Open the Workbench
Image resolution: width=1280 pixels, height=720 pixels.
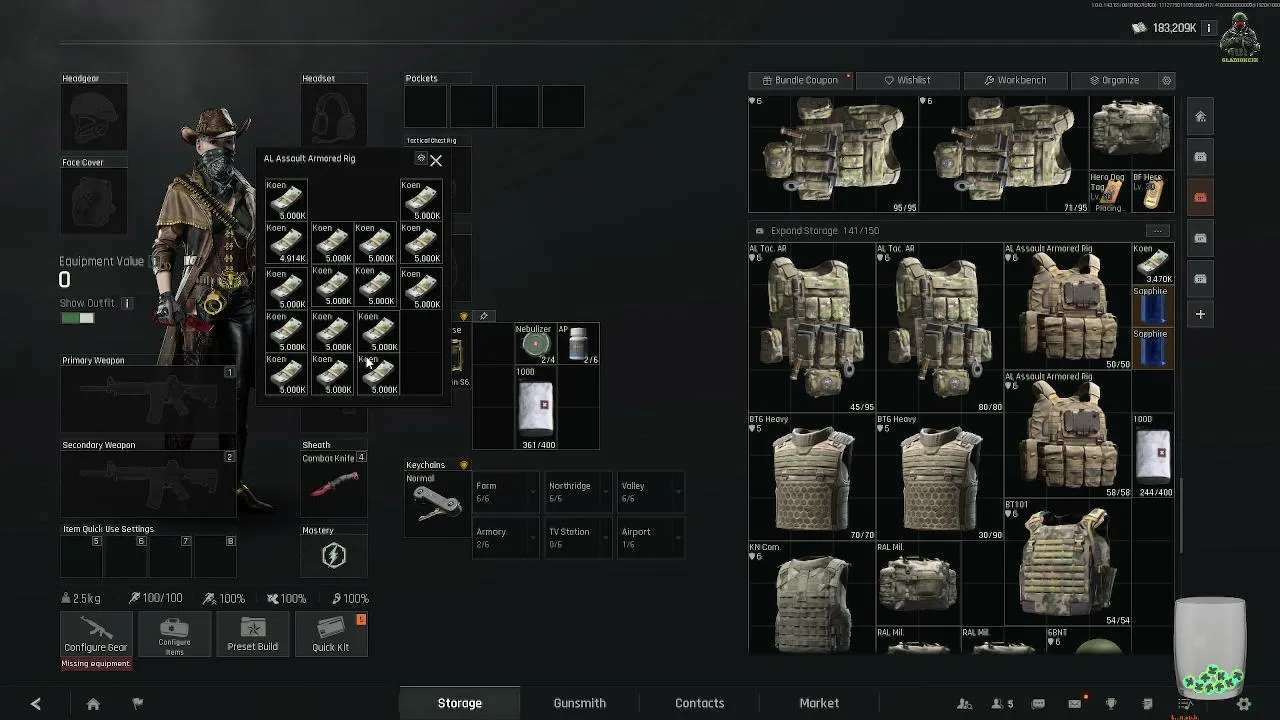pos(1015,80)
